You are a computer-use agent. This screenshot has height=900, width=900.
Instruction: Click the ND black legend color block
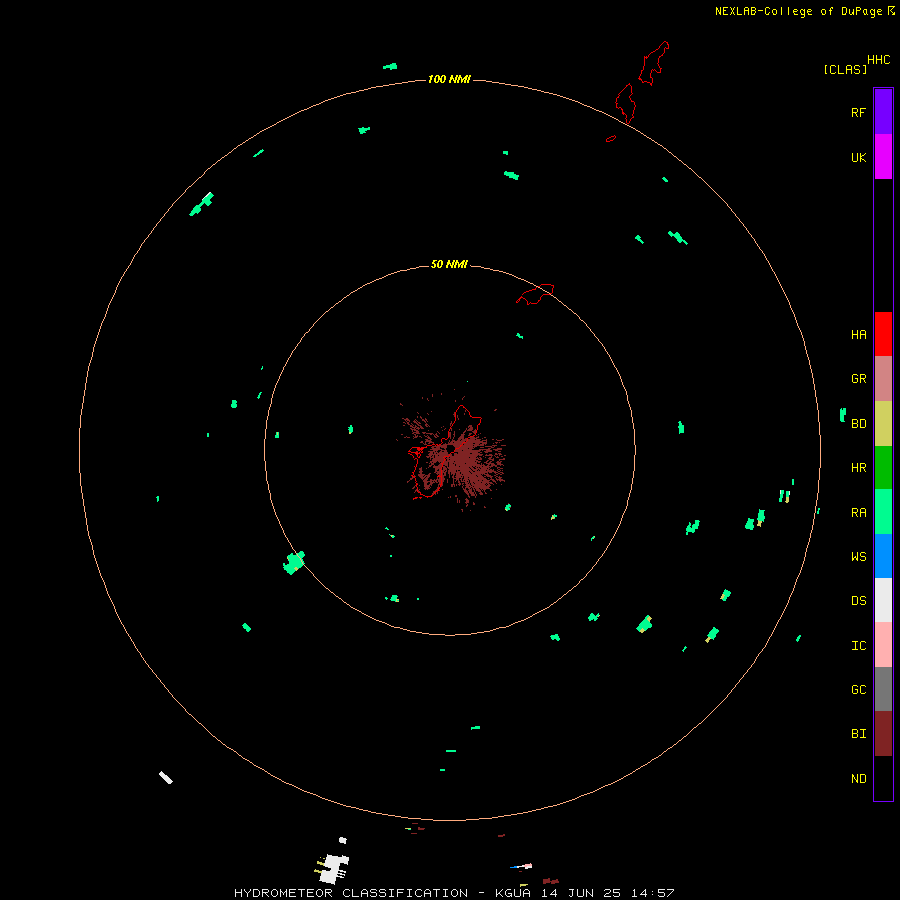pyautogui.click(x=883, y=778)
